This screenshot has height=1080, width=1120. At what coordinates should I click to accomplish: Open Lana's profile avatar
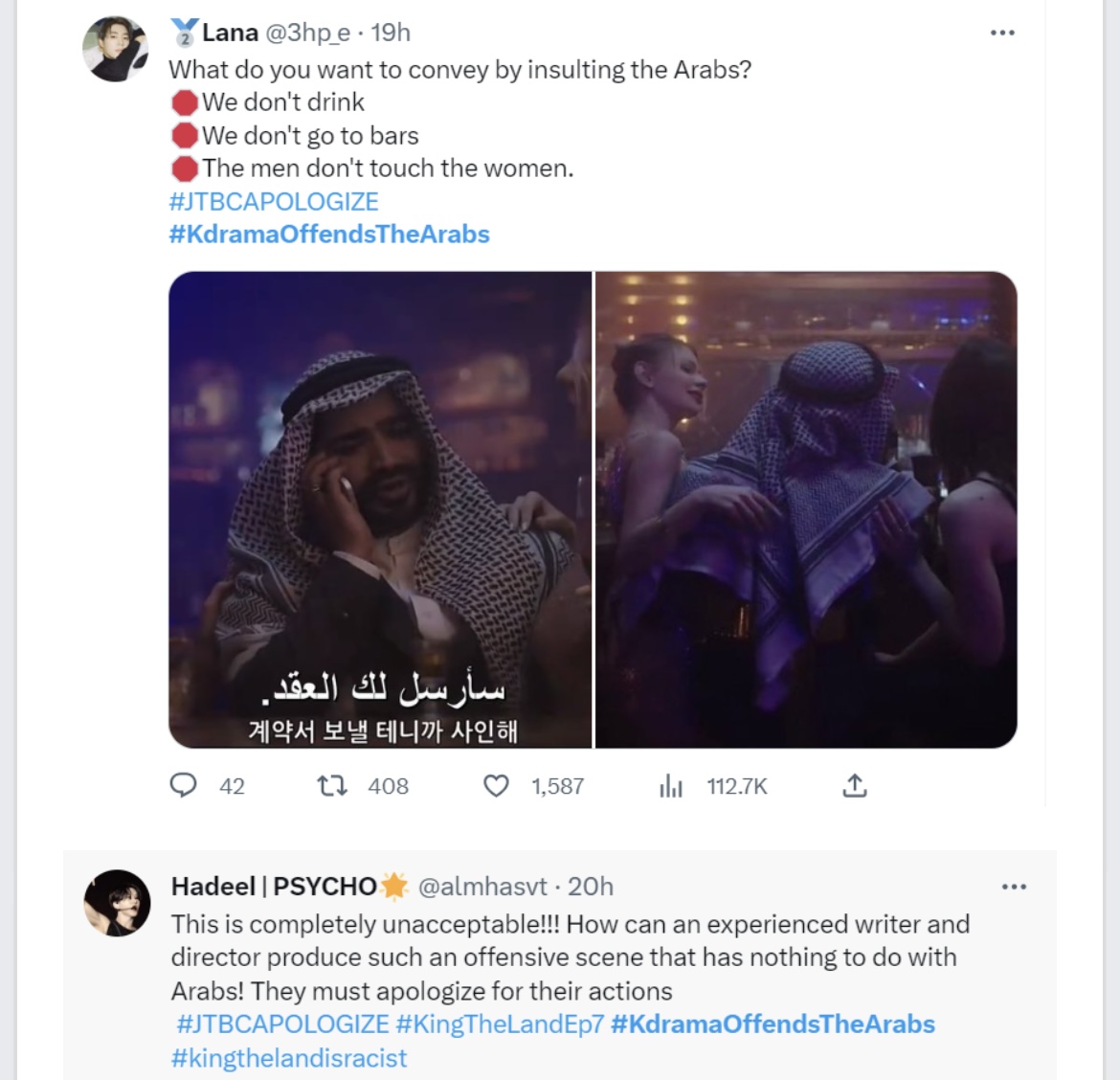coord(116,49)
